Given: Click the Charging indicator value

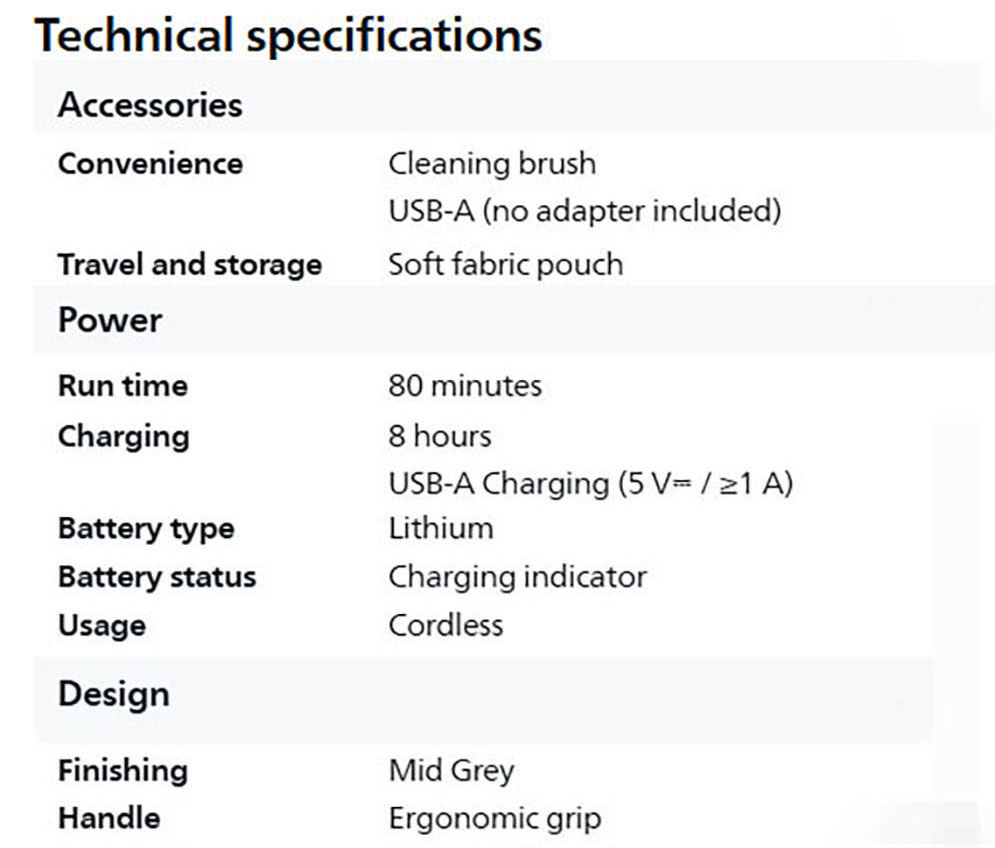Looking at the screenshot, I should click(517, 577).
